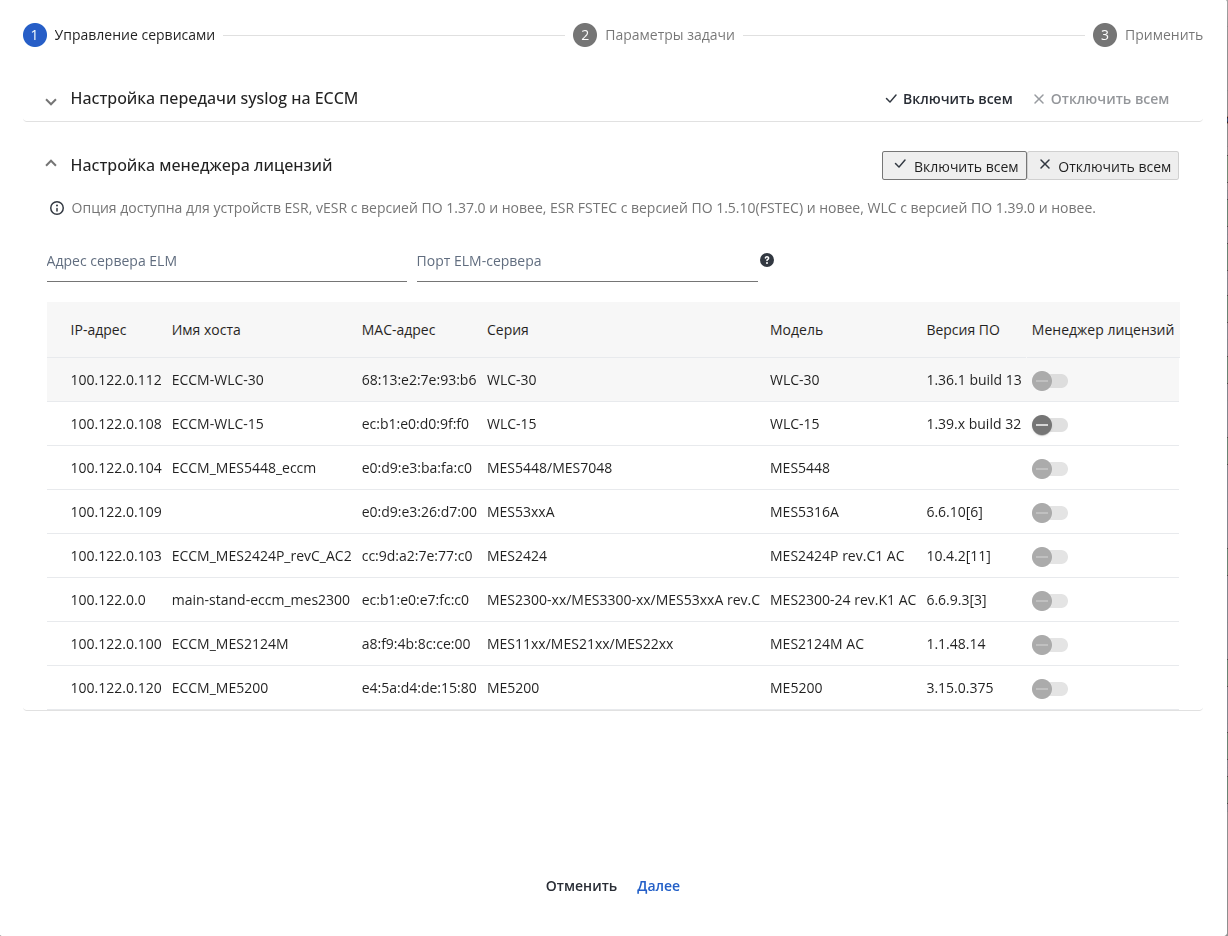This screenshot has height=936, width=1228.
Task: Click the step 2 circle icon
Action: tap(585, 35)
